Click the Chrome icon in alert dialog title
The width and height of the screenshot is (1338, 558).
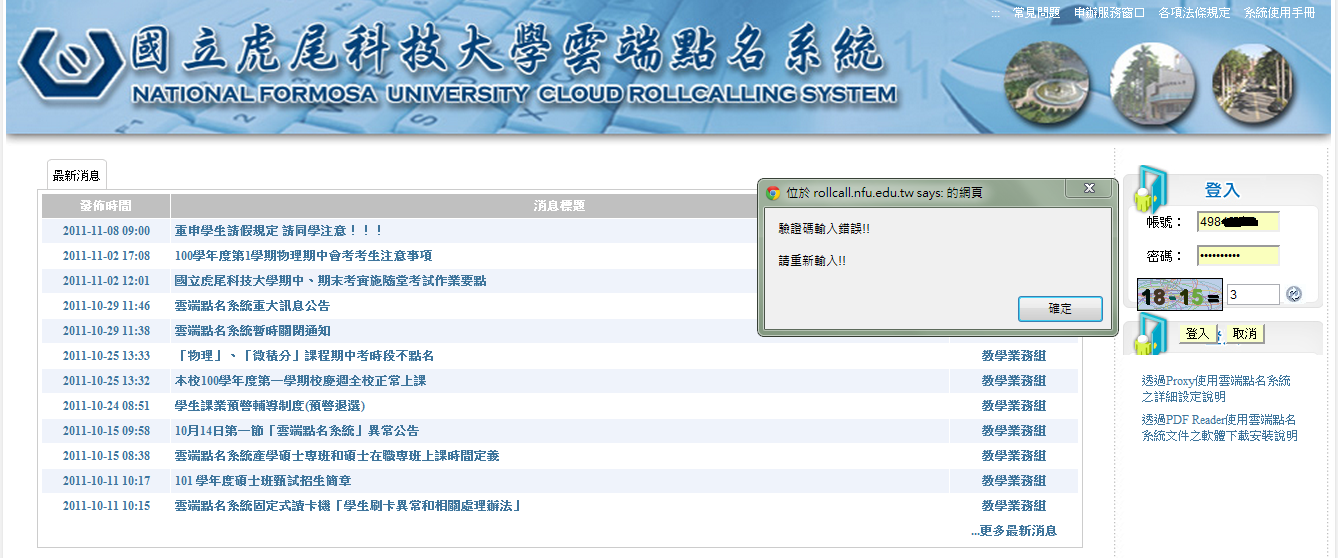[772, 193]
